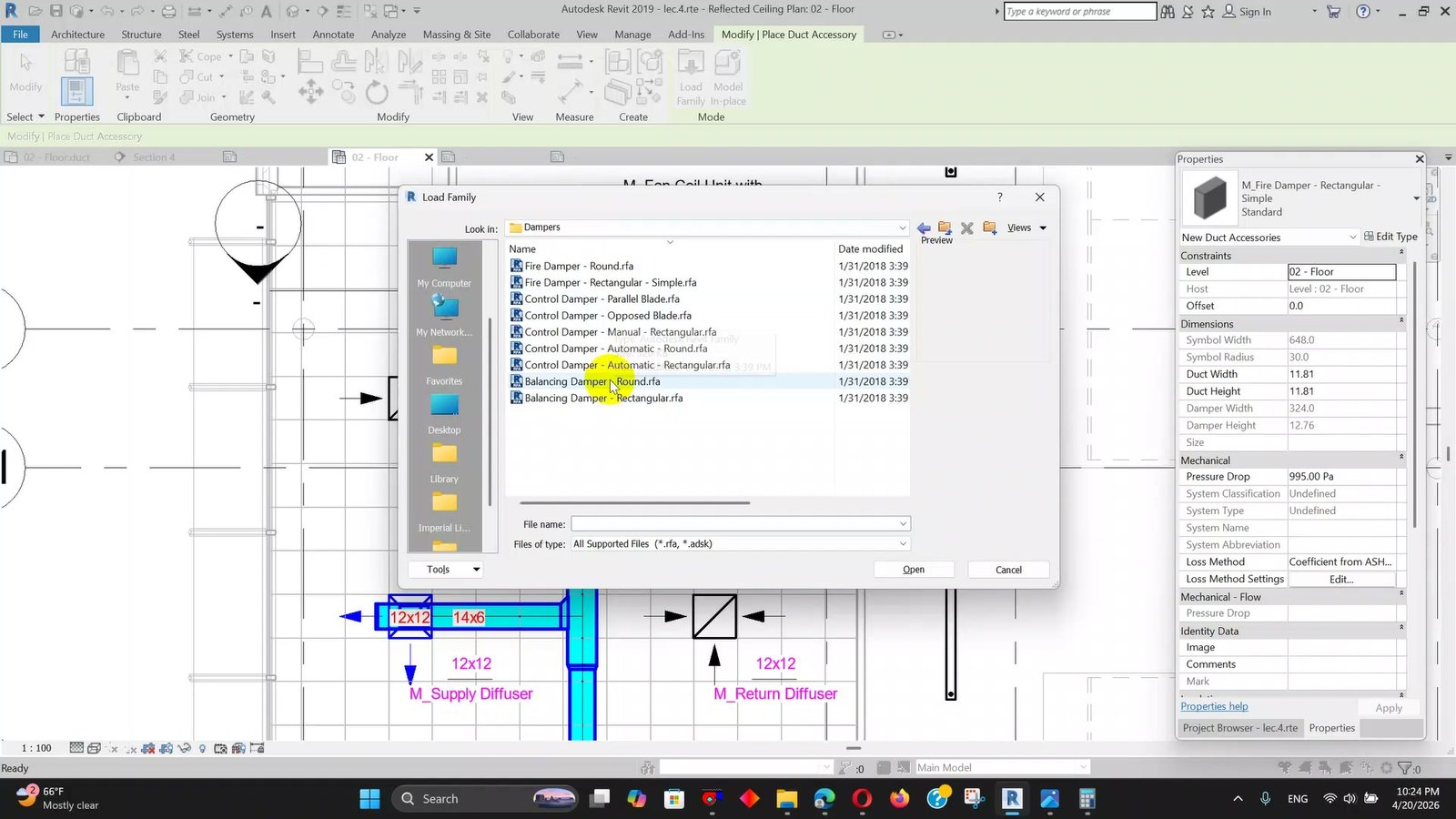Toggle the Properties palette button in ribbon
Screen dimensions: 1456x819
point(76,90)
